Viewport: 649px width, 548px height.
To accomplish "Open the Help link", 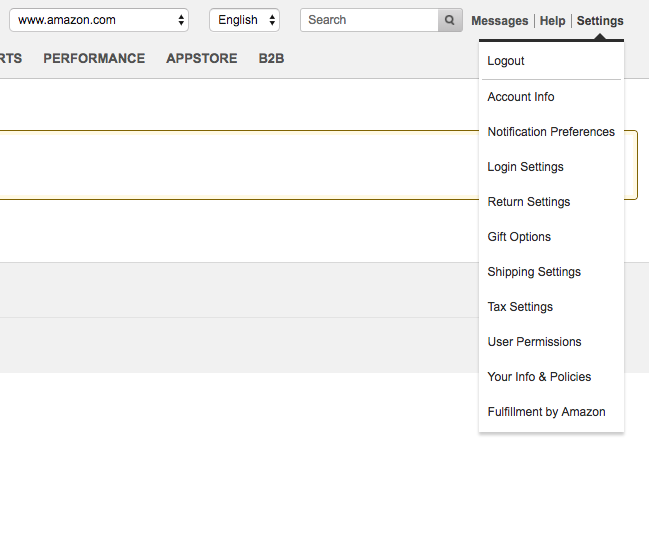I will tap(552, 21).
